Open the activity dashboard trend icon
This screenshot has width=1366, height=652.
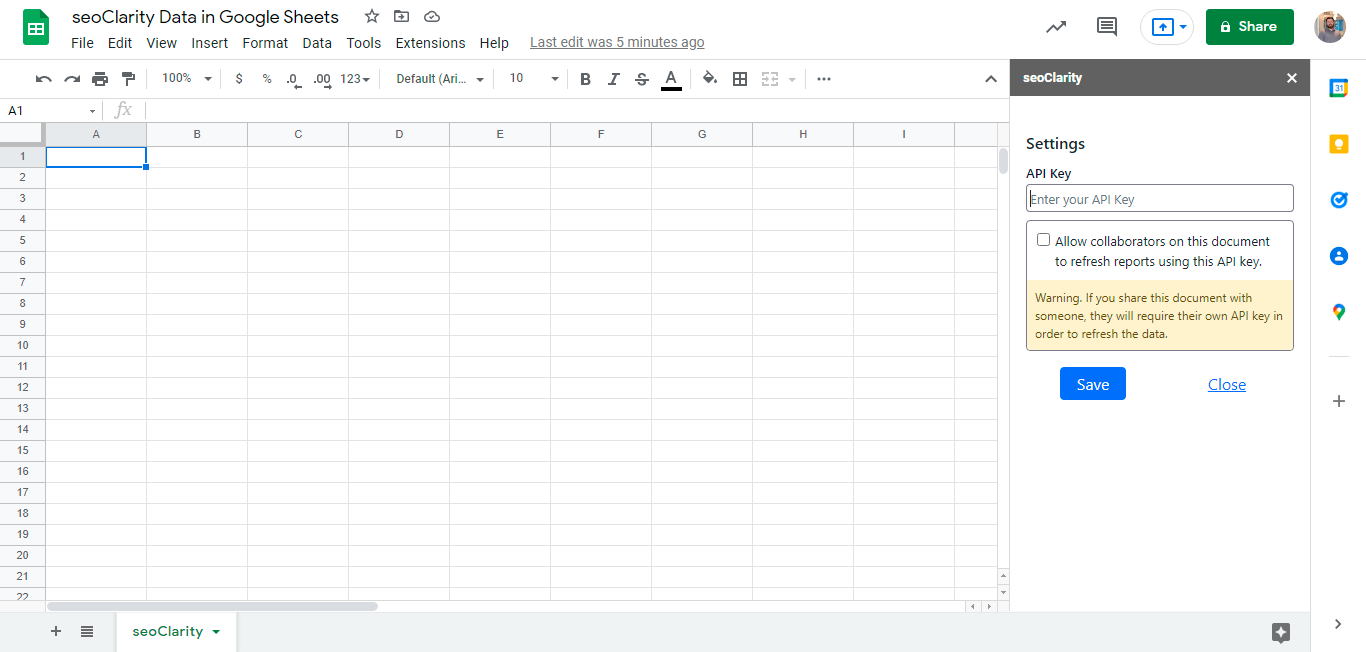[x=1056, y=27]
